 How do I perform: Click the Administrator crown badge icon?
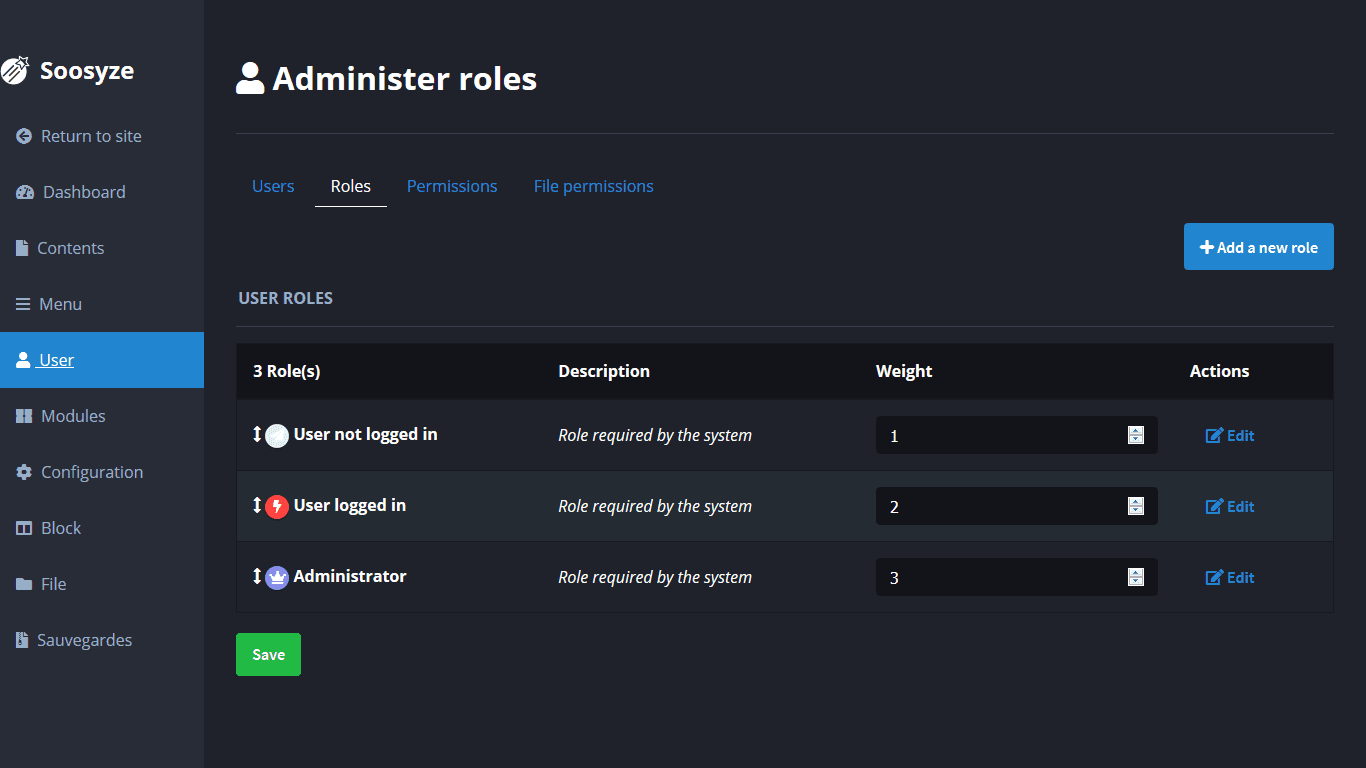click(277, 577)
